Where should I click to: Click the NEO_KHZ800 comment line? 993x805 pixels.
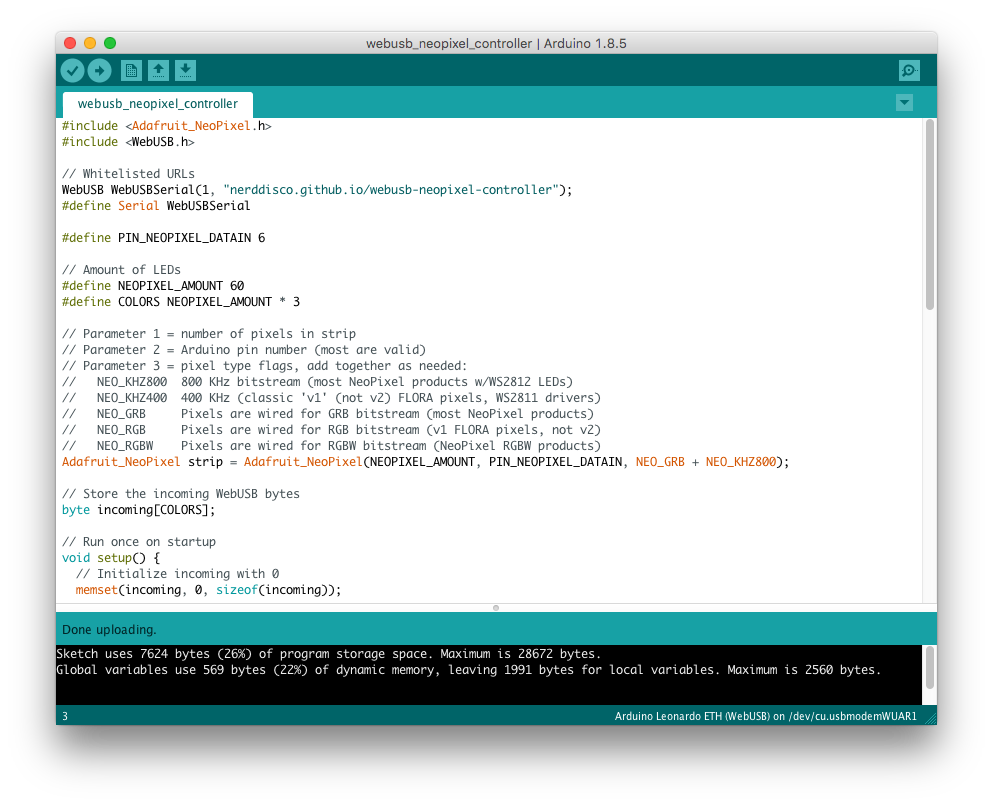click(317, 382)
